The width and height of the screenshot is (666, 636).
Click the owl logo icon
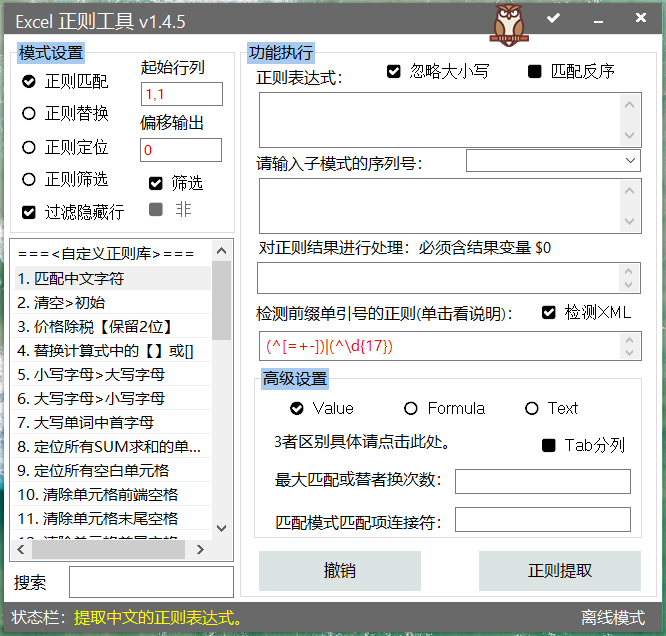click(x=509, y=25)
